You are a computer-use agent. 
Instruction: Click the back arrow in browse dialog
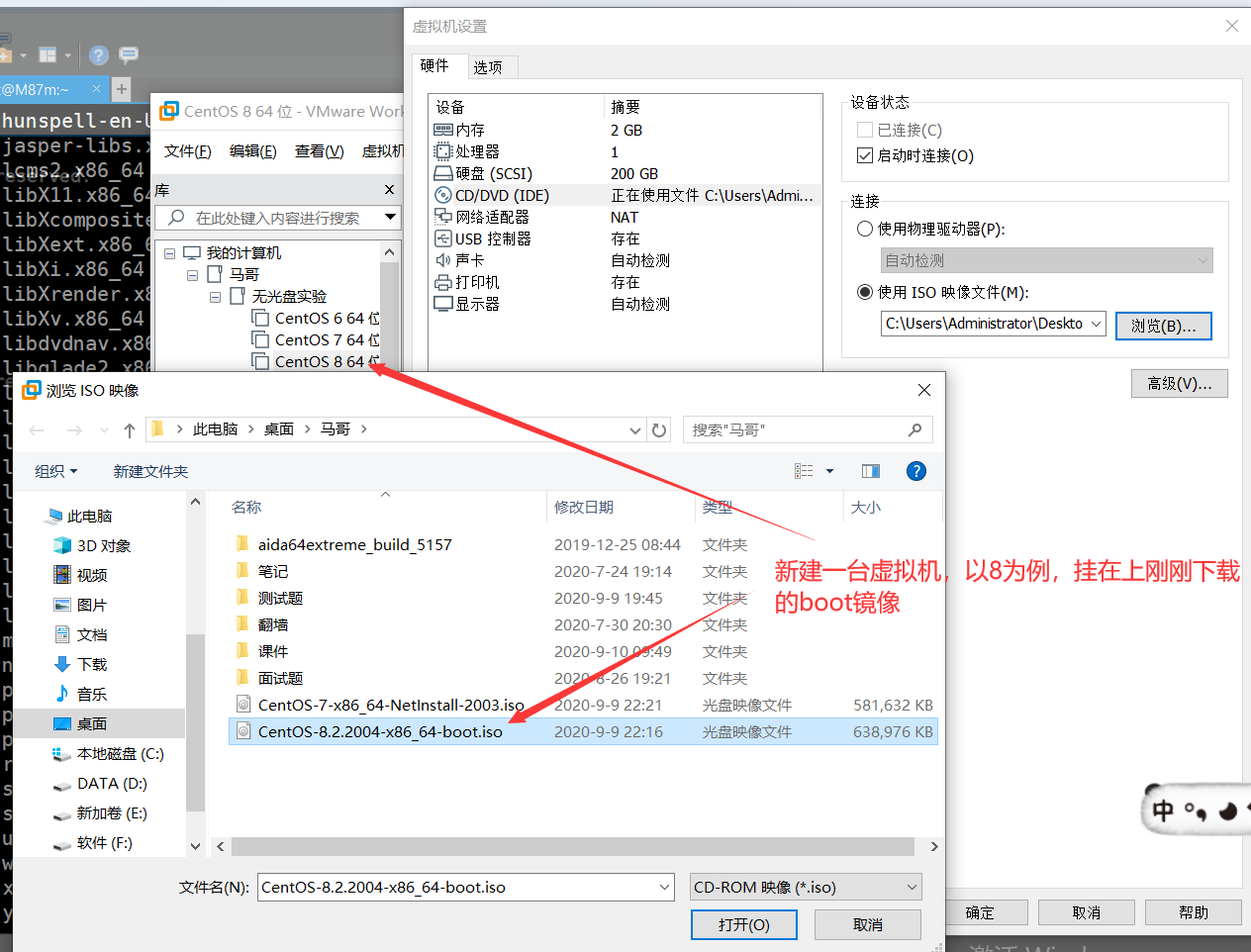coord(37,429)
